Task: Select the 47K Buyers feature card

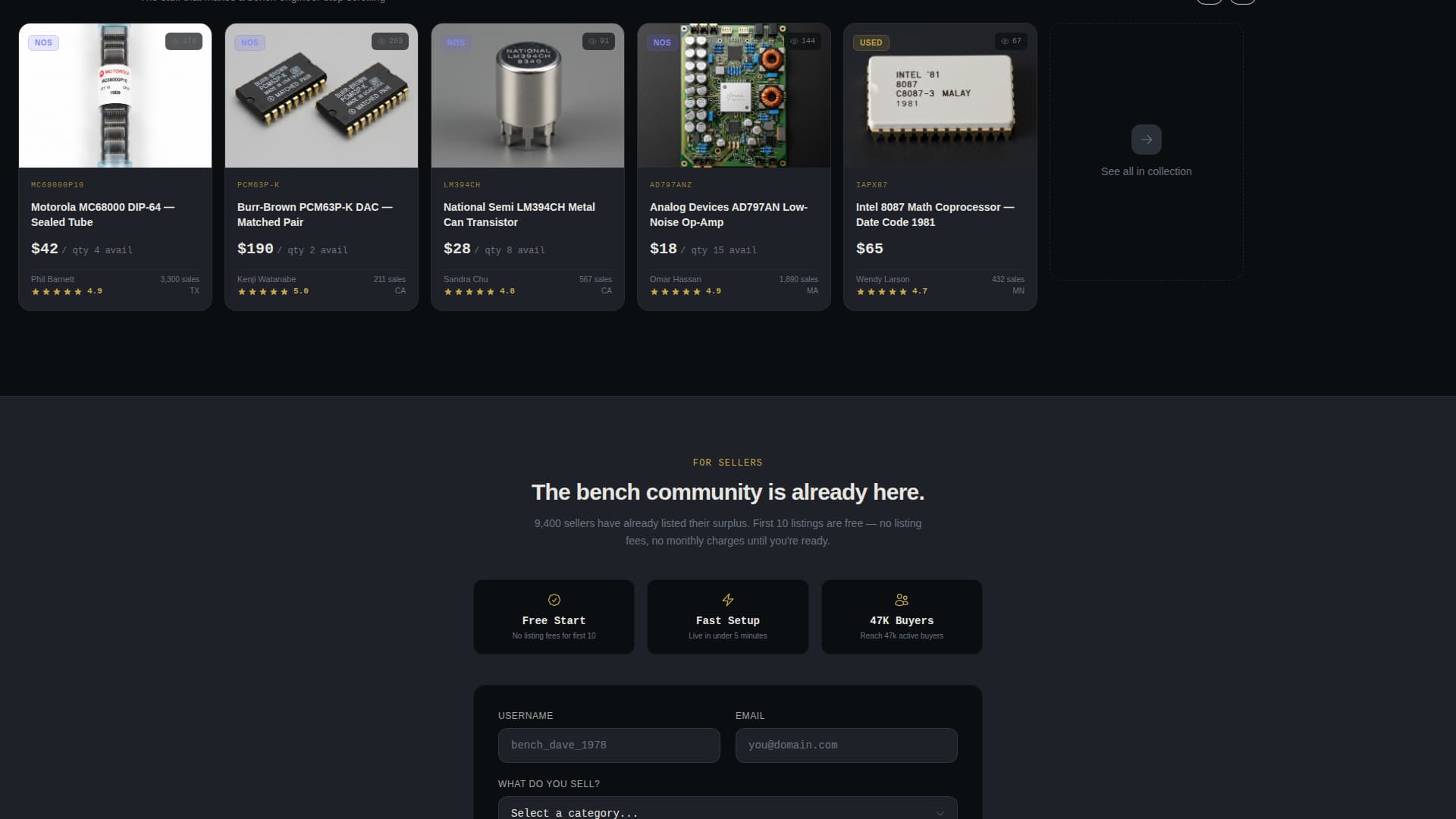Action: coord(902,617)
